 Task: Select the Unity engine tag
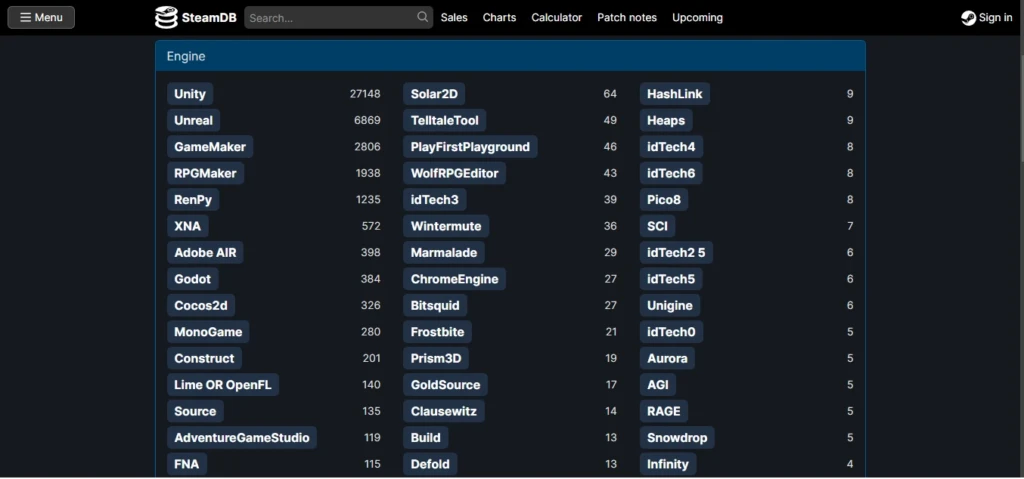pos(190,94)
